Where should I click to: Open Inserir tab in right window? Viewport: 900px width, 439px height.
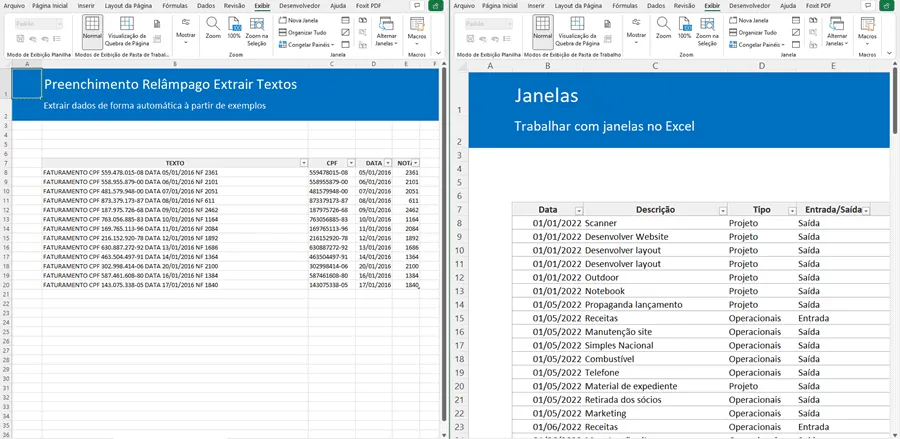(x=536, y=5)
